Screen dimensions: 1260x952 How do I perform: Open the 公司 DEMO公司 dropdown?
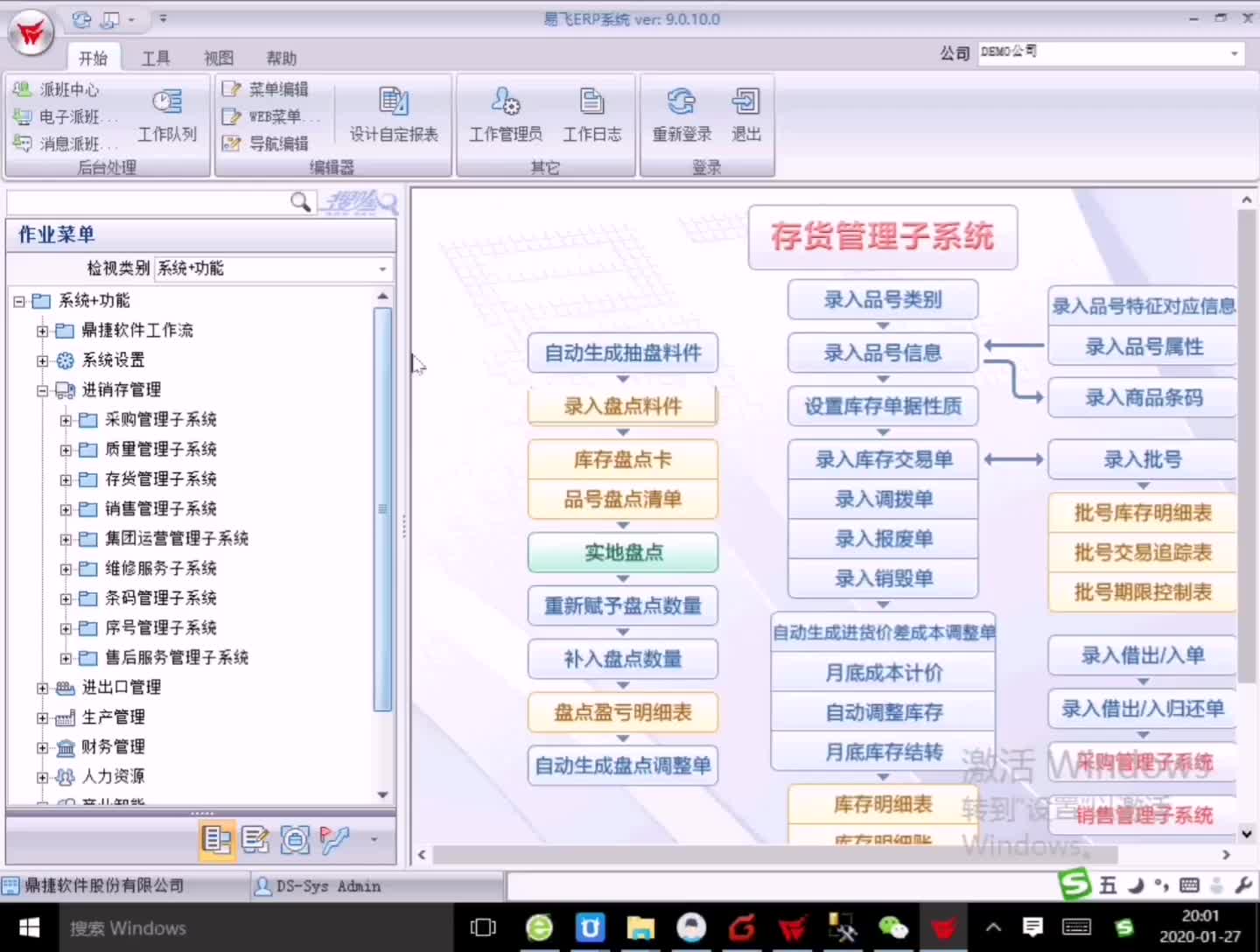coord(1232,53)
